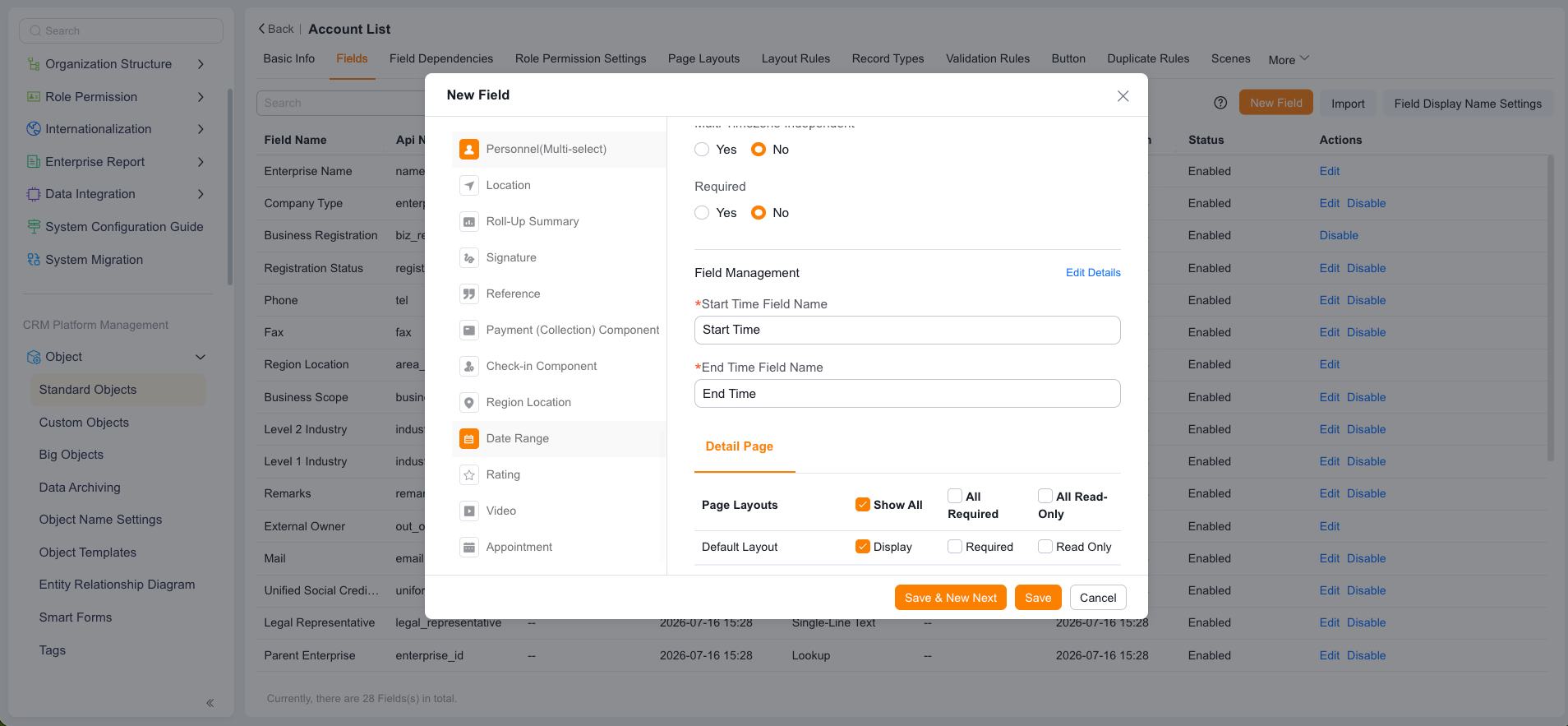Select the Payment (Collection) Component icon
Image resolution: width=1568 pixels, height=726 pixels.
click(x=469, y=331)
